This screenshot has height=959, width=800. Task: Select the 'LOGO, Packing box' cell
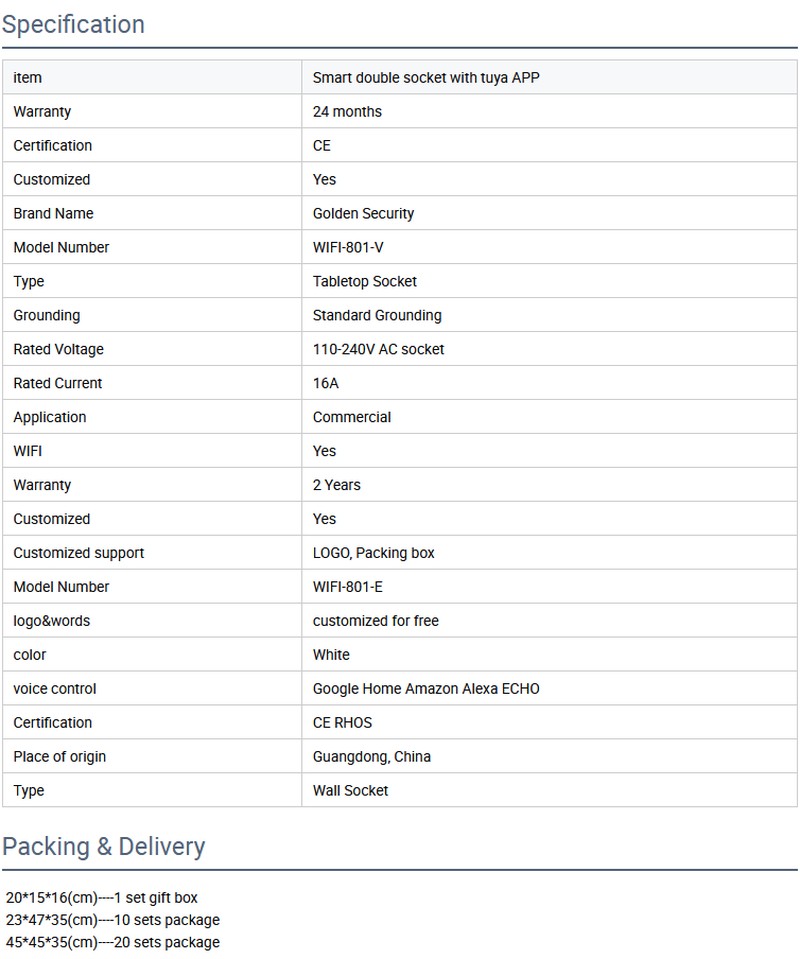pyautogui.click(x=374, y=553)
